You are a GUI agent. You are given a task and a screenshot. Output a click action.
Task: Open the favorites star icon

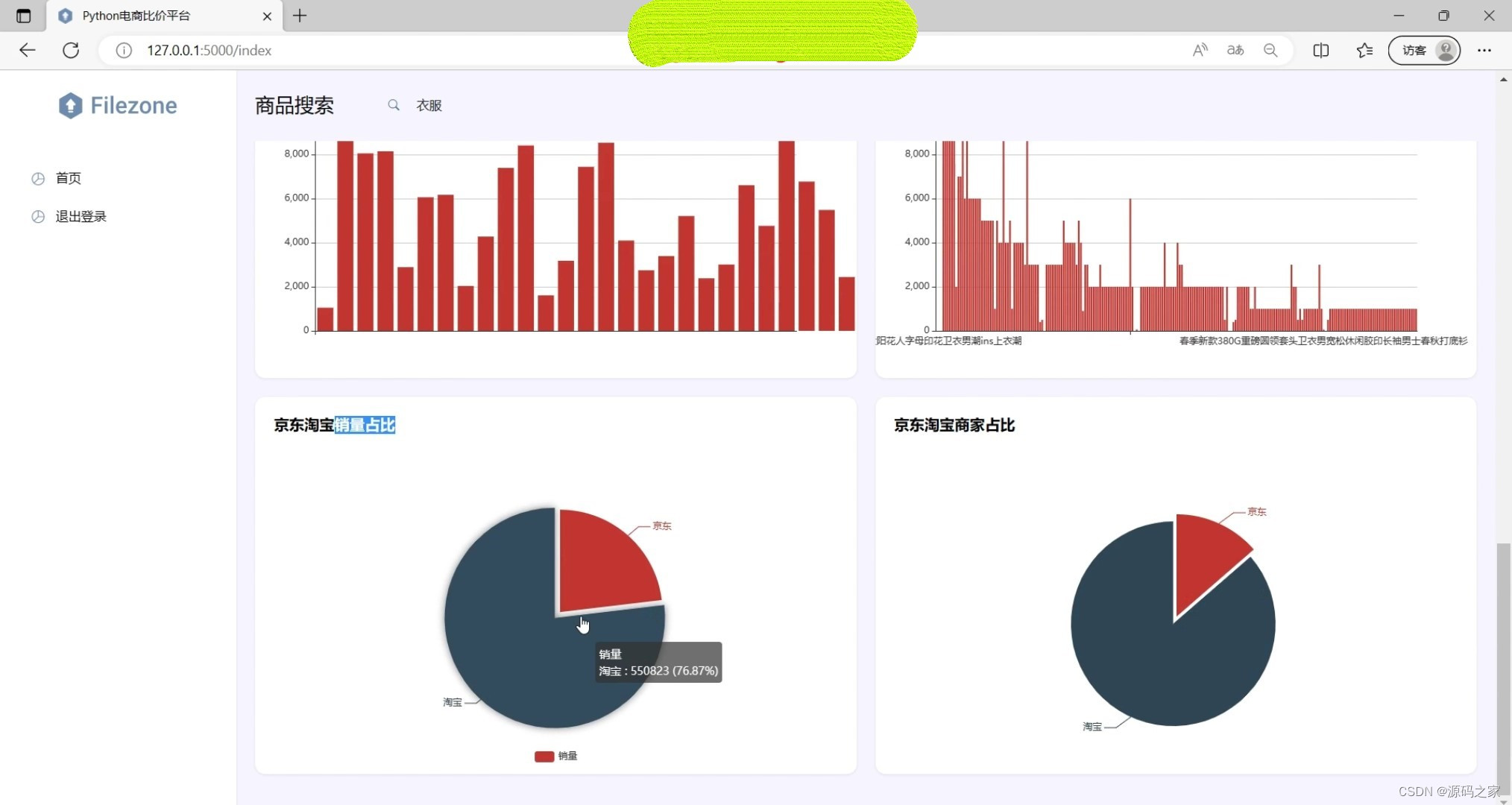coord(1364,50)
